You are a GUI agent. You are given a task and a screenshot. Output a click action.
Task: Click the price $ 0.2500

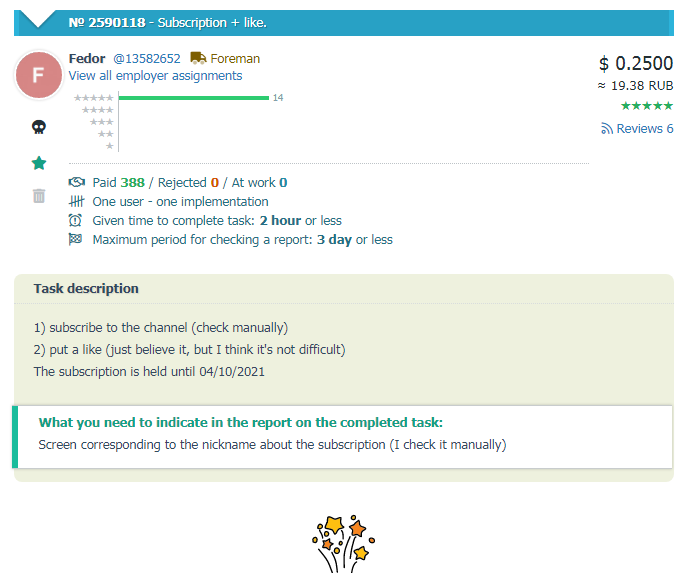coord(636,63)
